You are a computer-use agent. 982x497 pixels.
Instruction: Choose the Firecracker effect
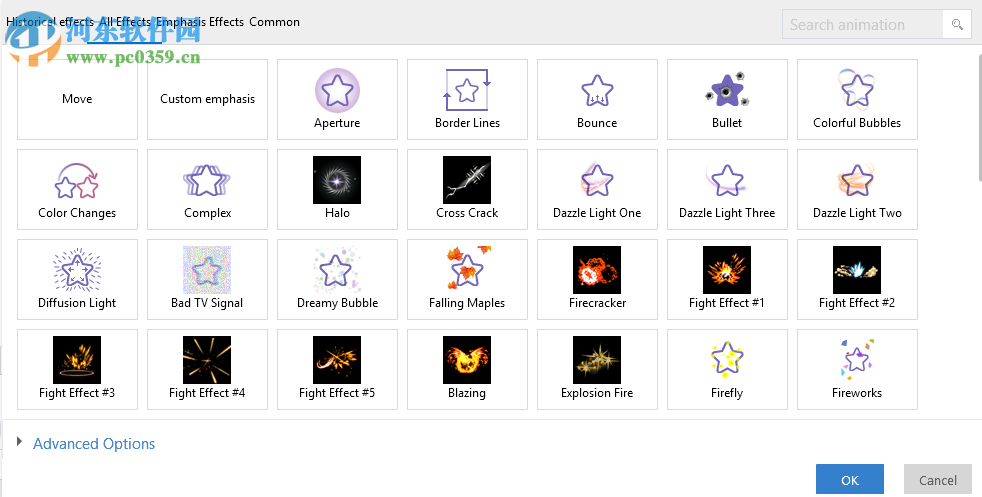597,280
